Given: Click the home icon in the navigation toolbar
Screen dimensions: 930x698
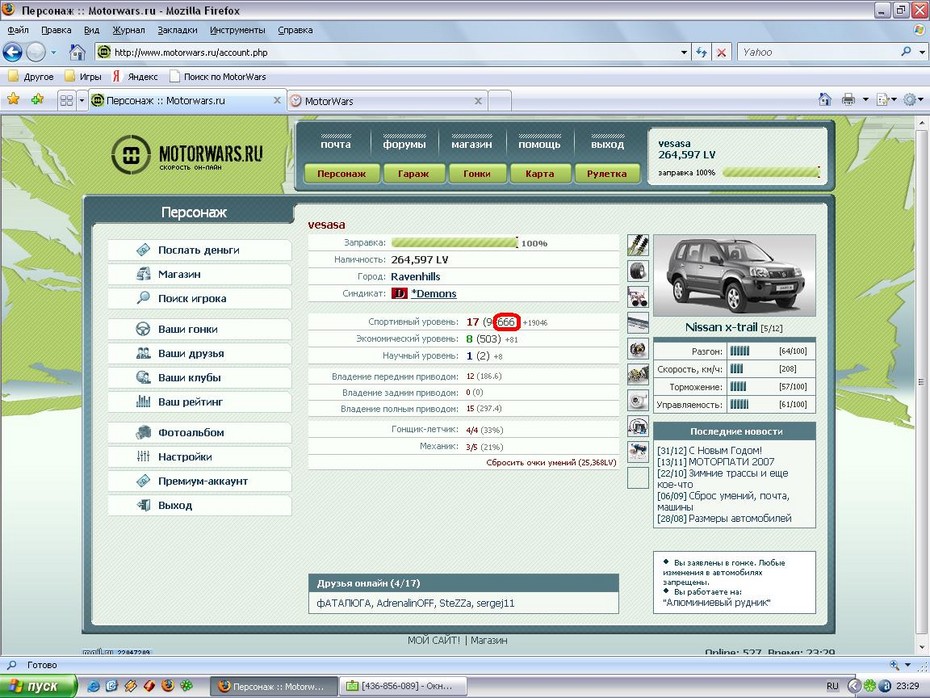Looking at the screenshot, I should pyautogui.click(x=77, y=52).
